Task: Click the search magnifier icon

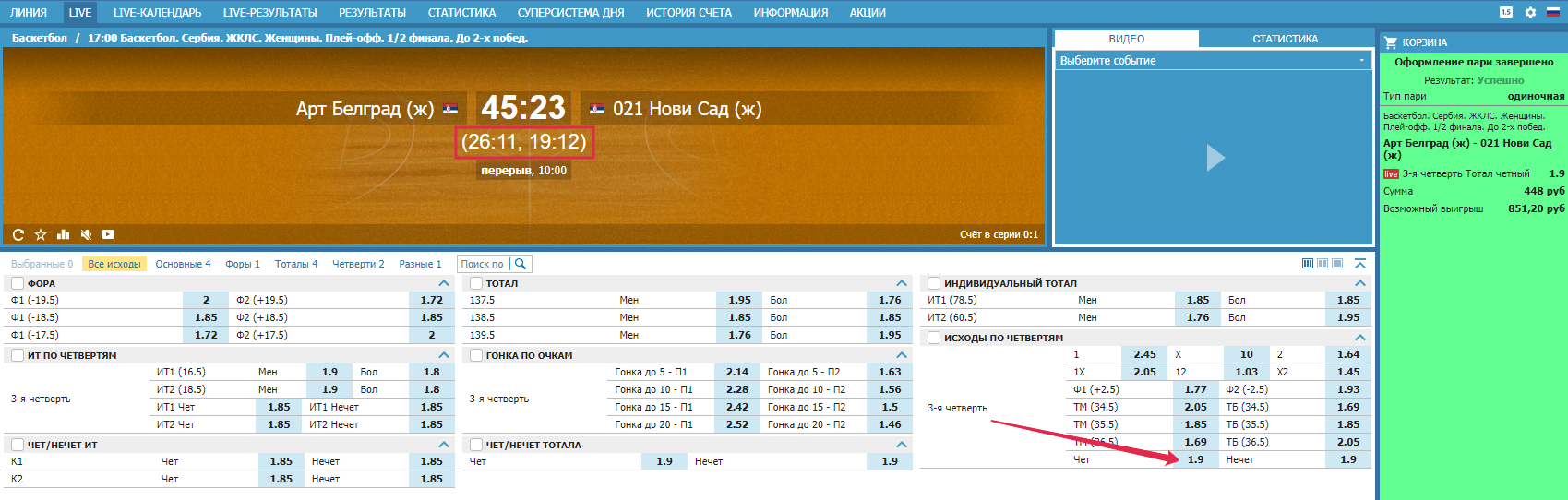Action: point(521,264)
